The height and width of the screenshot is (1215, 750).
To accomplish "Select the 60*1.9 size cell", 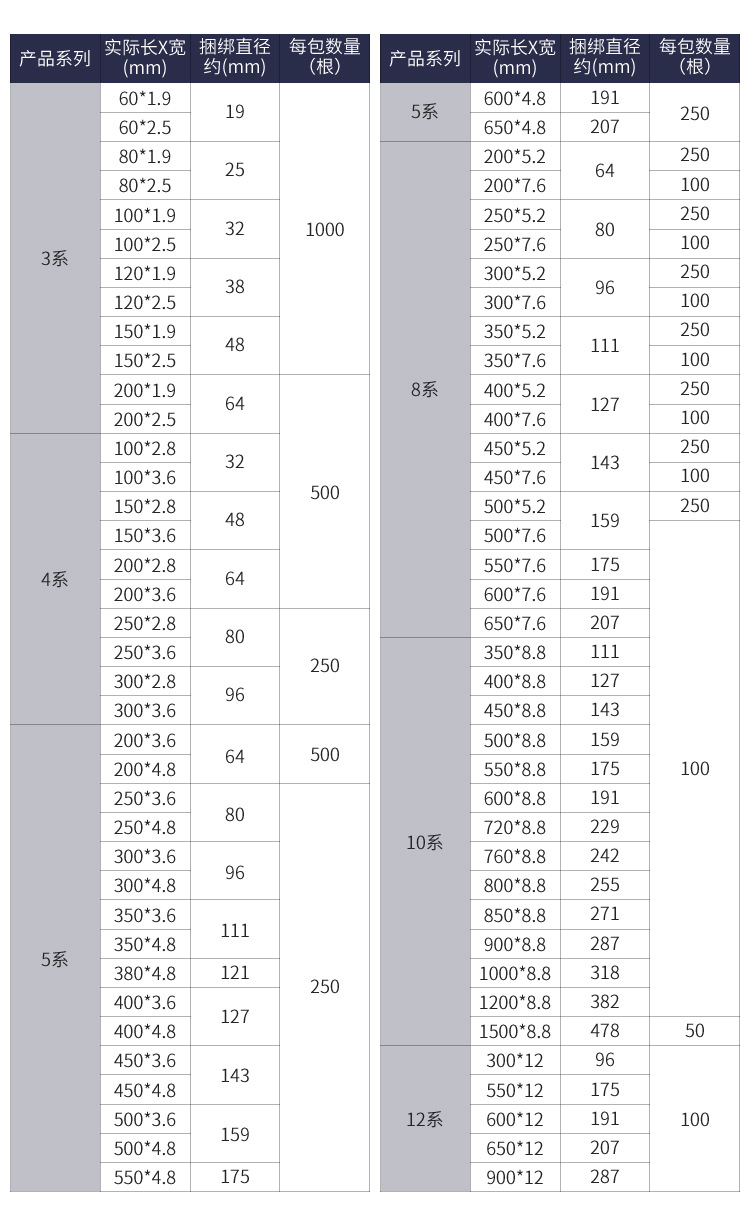I will (x=145, y=98).
